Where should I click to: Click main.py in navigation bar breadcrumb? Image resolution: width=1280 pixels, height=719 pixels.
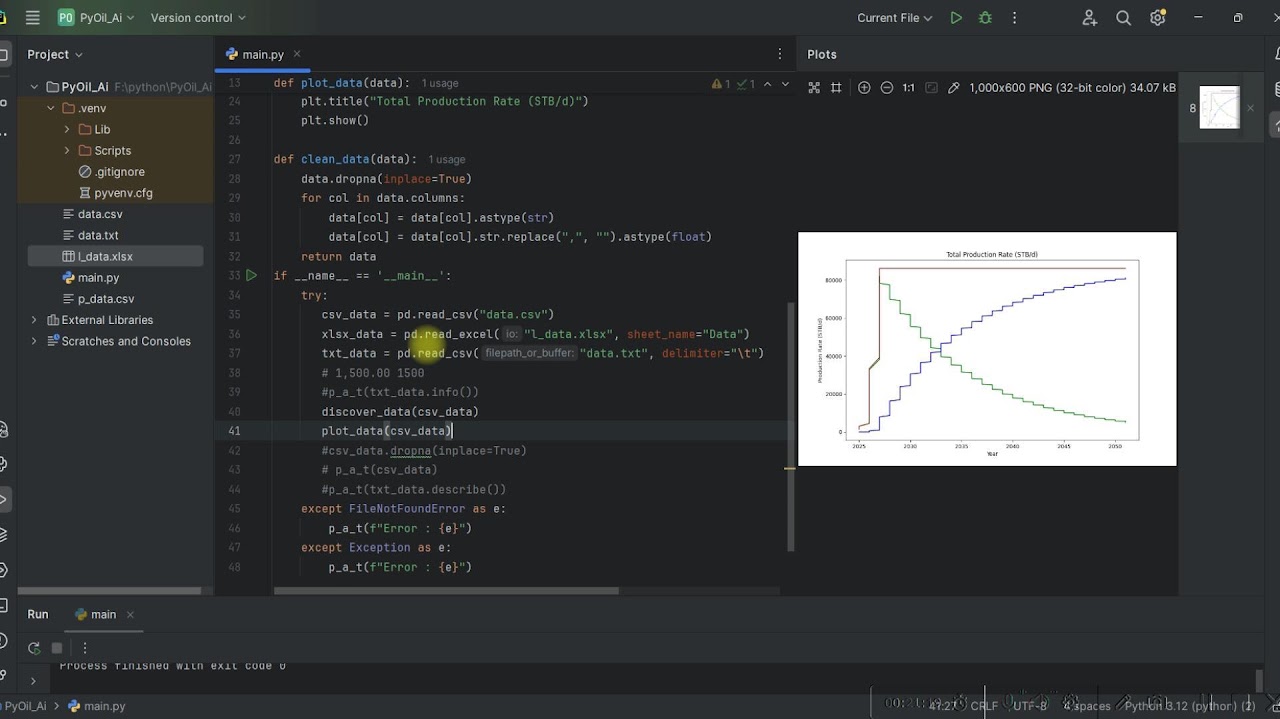click(x=97, y=706)
